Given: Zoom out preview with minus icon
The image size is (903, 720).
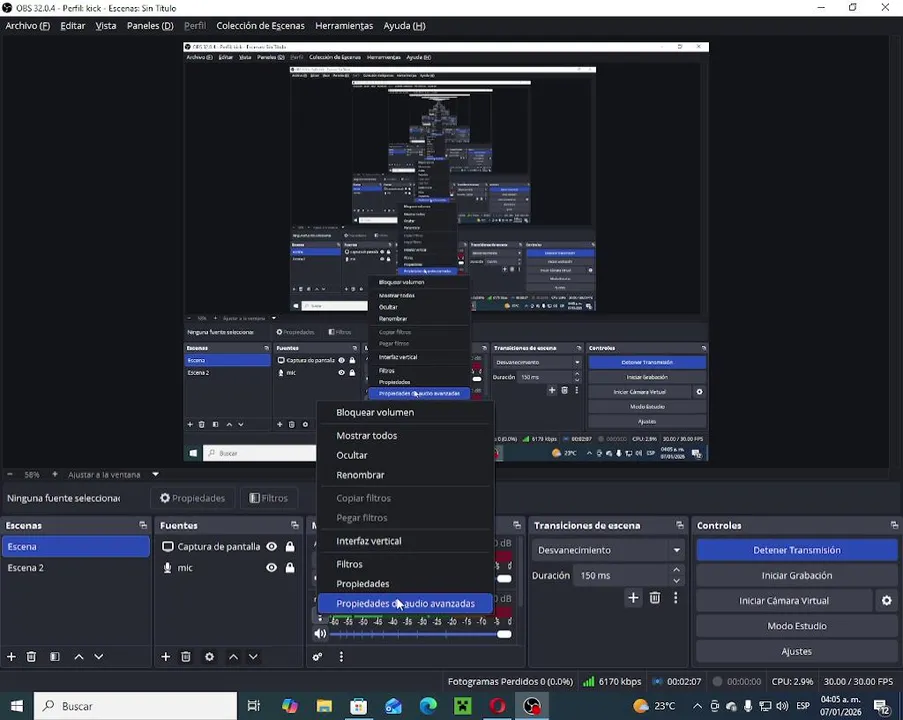Looking at the screenshot, I should [x=10, y=475].
